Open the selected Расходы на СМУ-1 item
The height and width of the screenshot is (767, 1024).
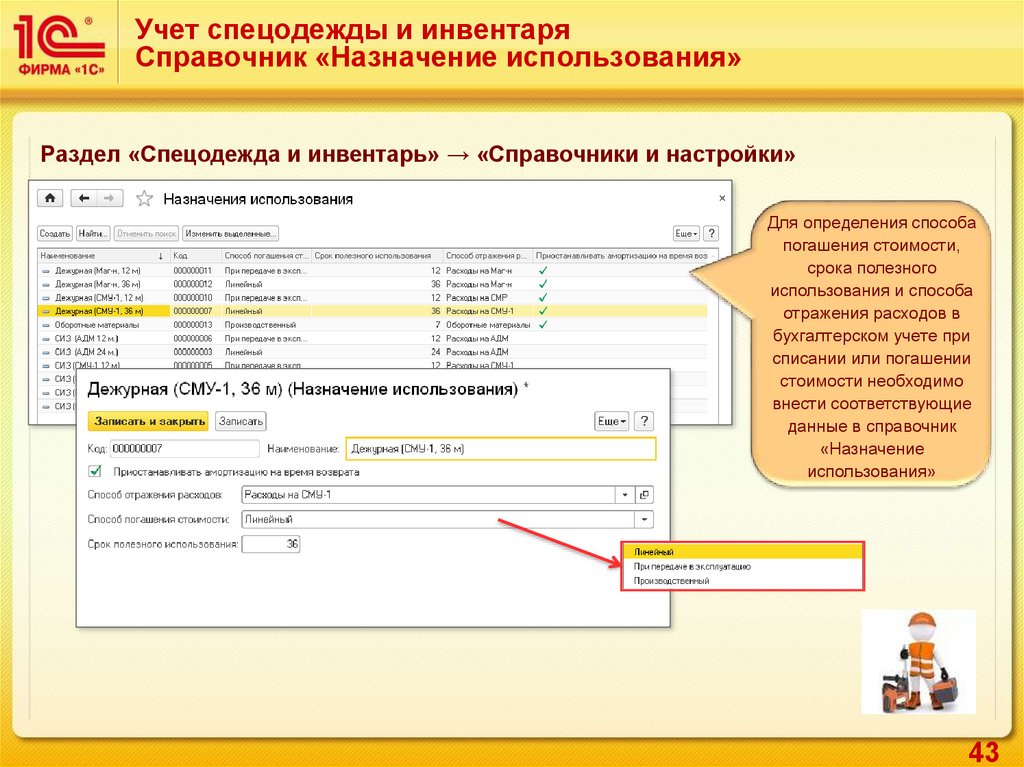coord(645,495)
